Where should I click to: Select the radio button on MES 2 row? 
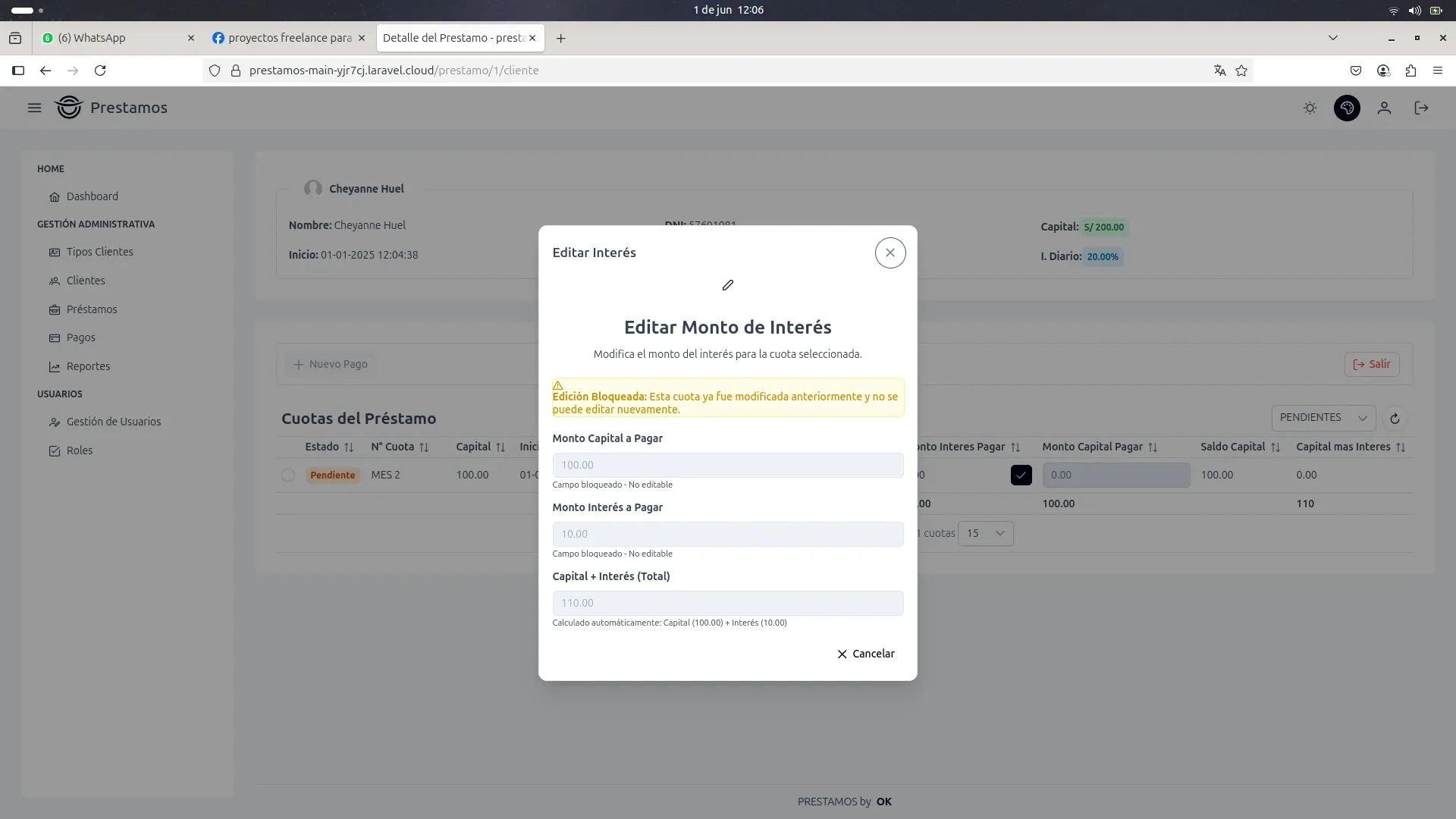(x=288, y=475)
